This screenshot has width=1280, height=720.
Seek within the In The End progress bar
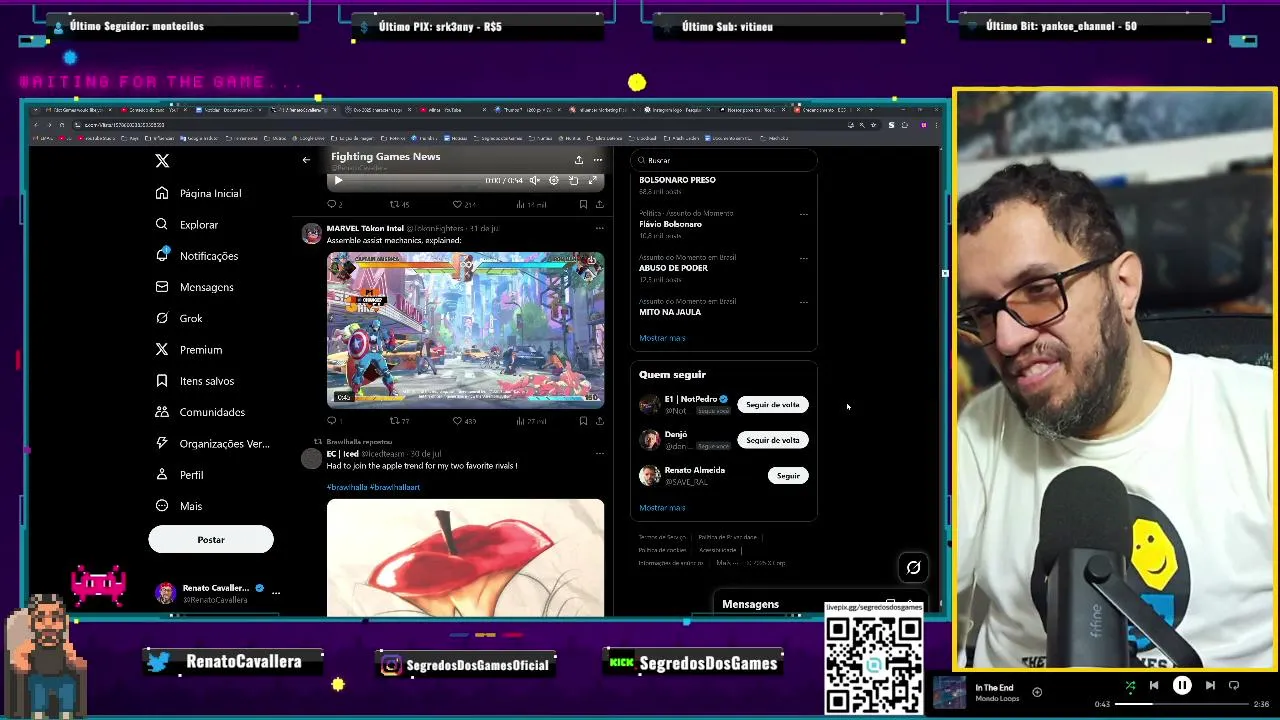pyautogui.click(x=1182, y=704)
